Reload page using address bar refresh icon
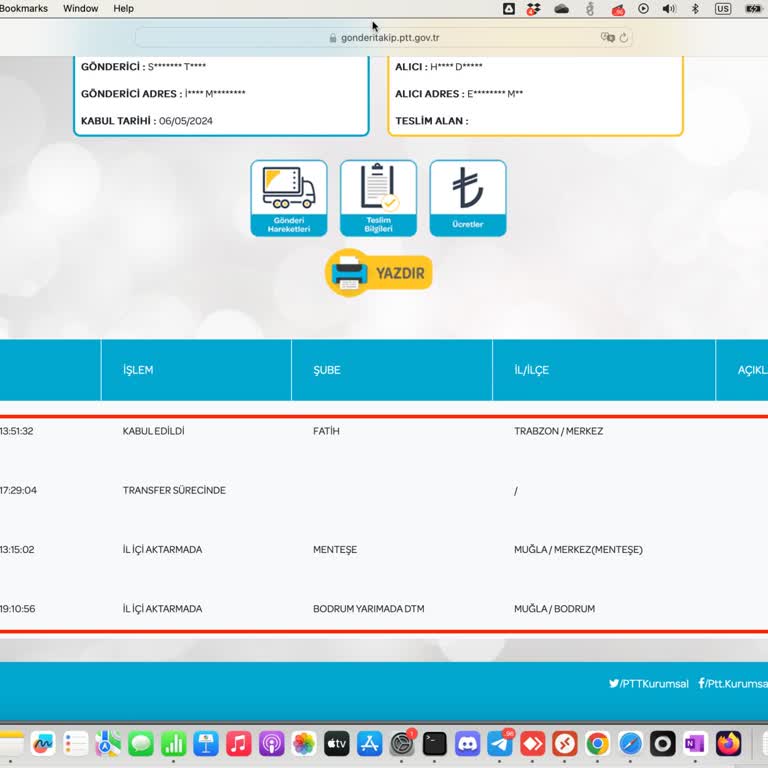The width and height of the screenshot is (768, 768). pos(624,37)
